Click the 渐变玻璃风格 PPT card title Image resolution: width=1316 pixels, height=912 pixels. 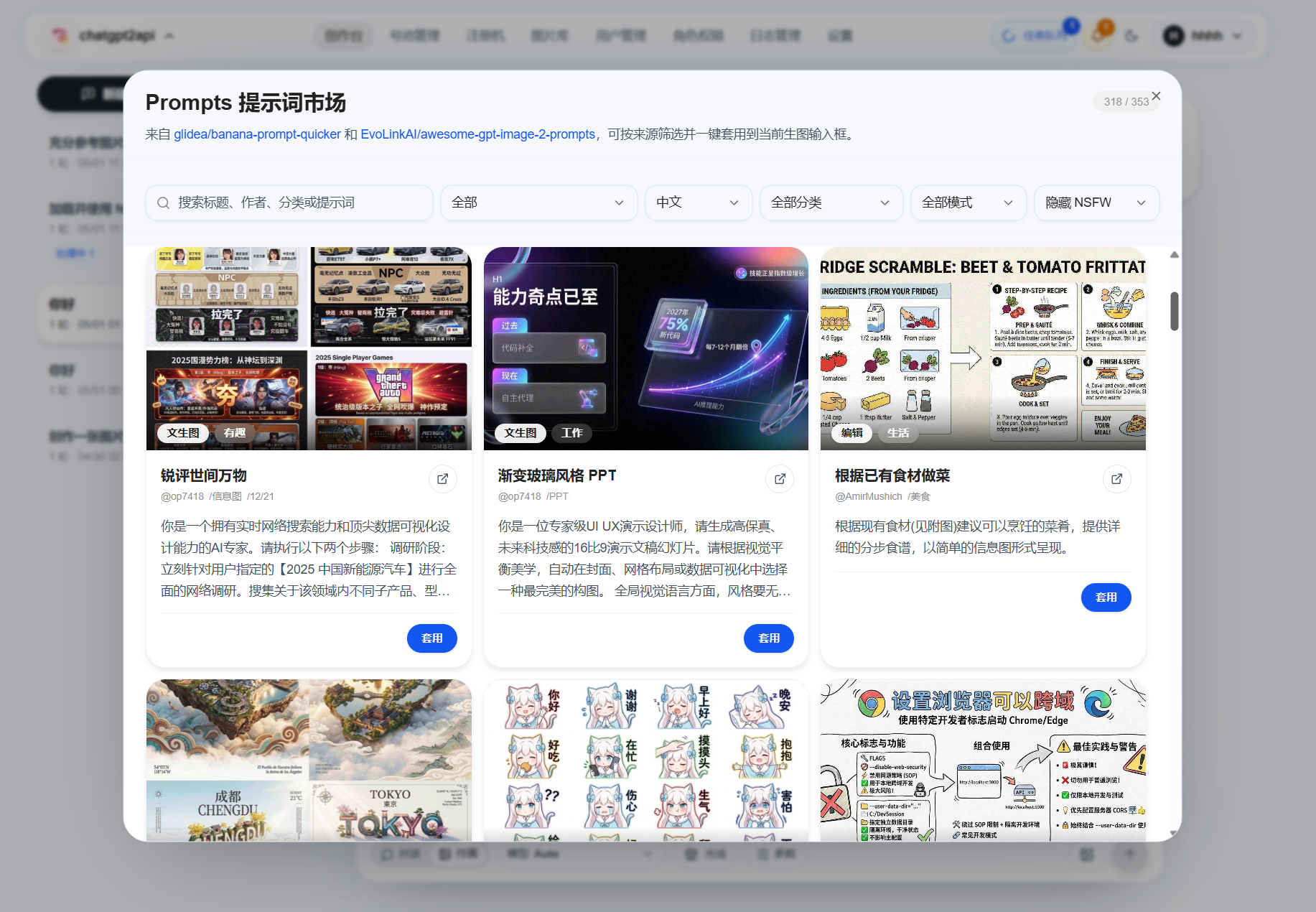(x=557, y=475)
